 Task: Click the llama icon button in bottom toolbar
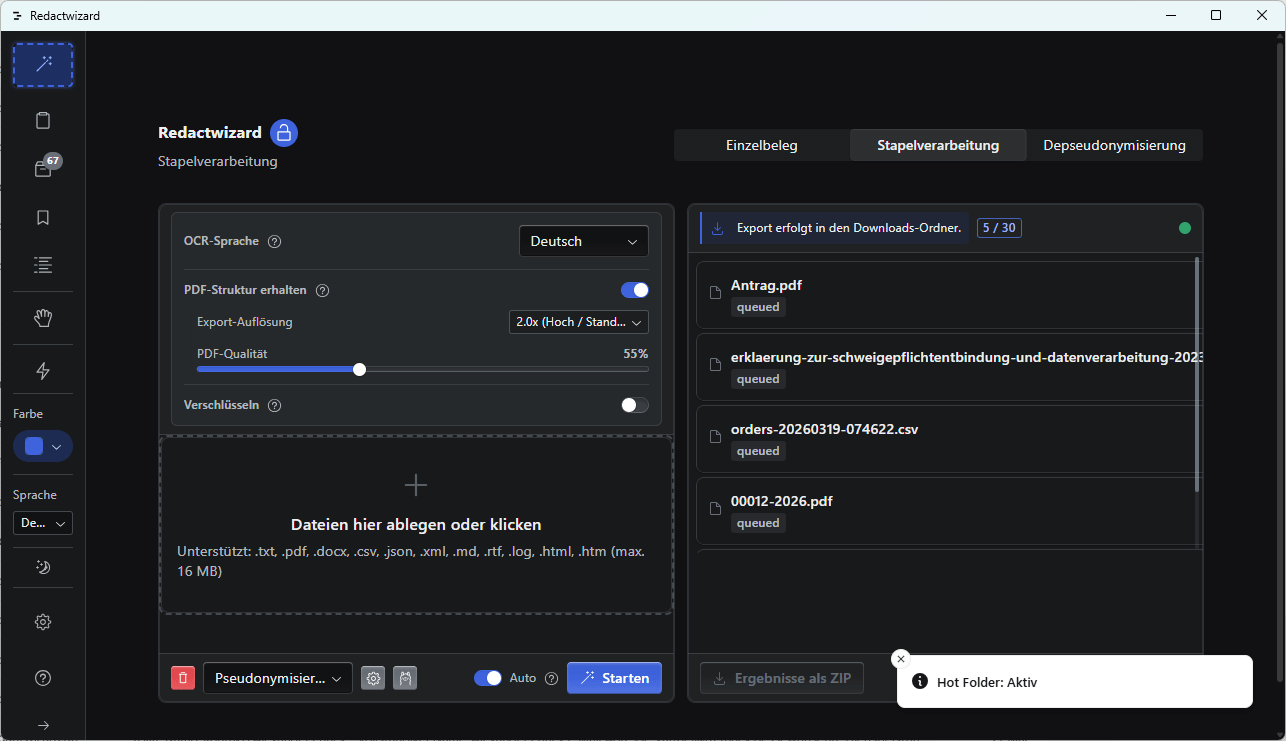(405, 678)
